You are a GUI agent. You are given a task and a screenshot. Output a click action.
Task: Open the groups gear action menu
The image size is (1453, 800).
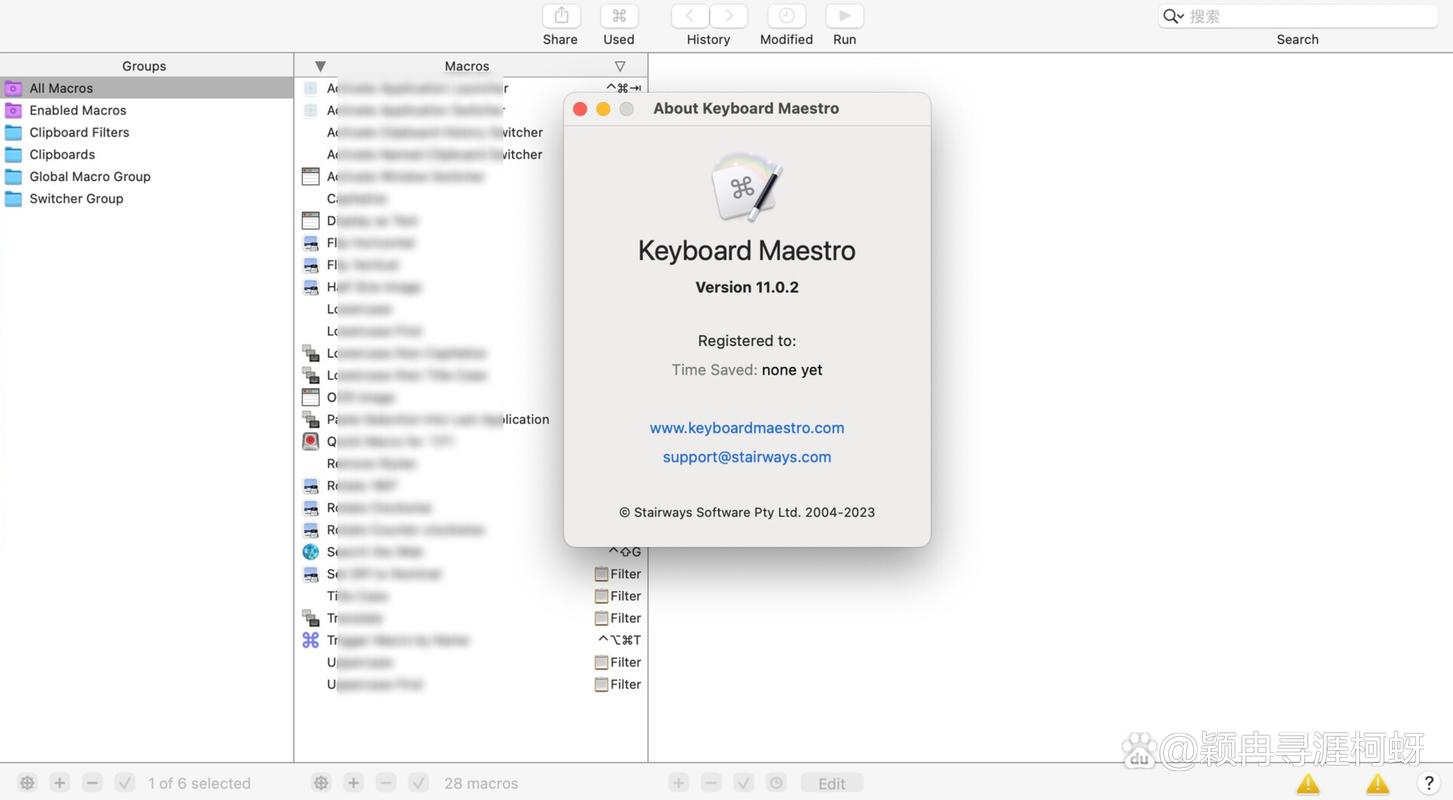tap(28, 783)
